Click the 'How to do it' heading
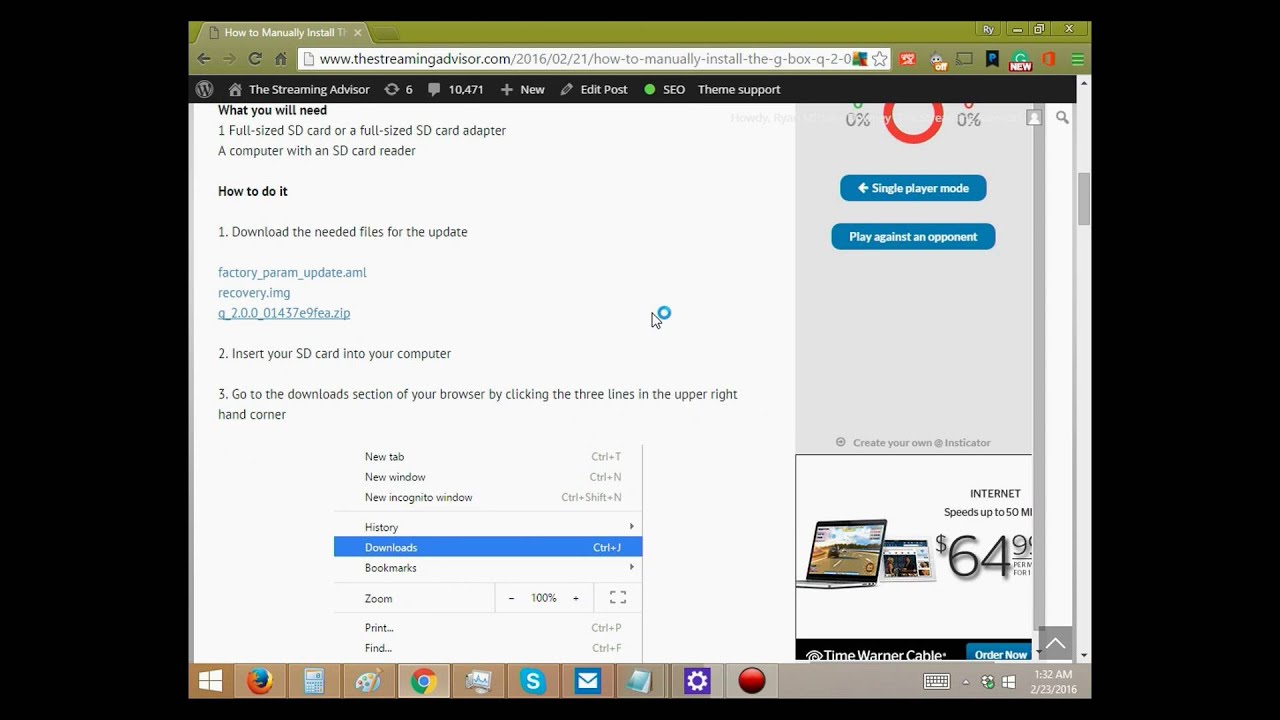 tap(253, 191)
